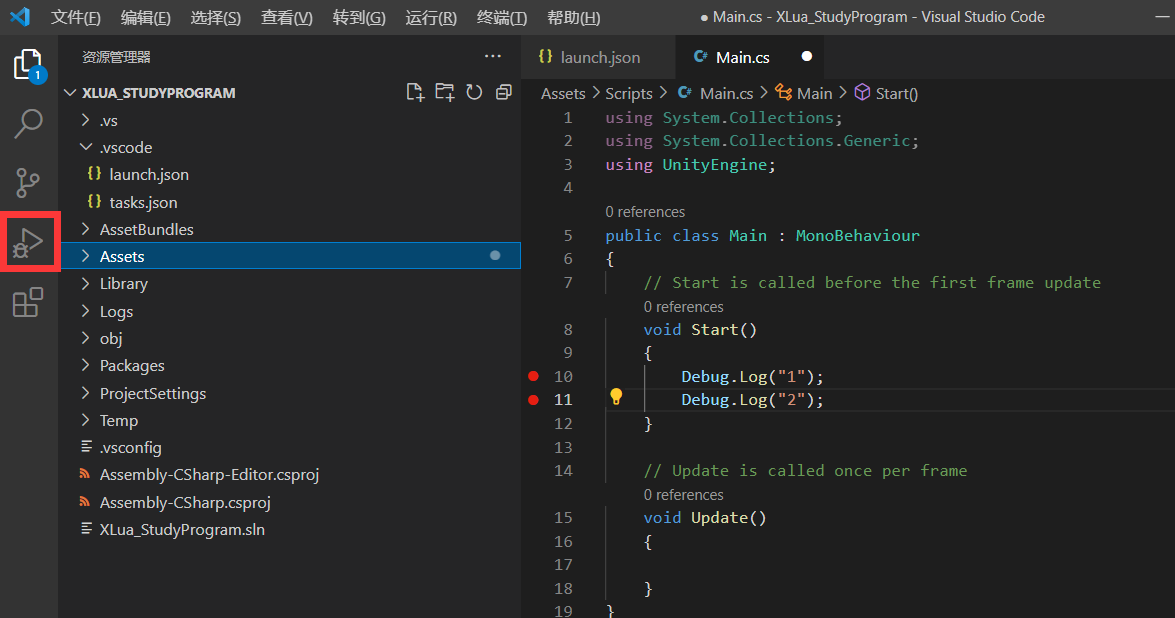Toggle the breakpoint on line 11
The width and height of the screenshot is (1175, 618).
pos(533,399)
